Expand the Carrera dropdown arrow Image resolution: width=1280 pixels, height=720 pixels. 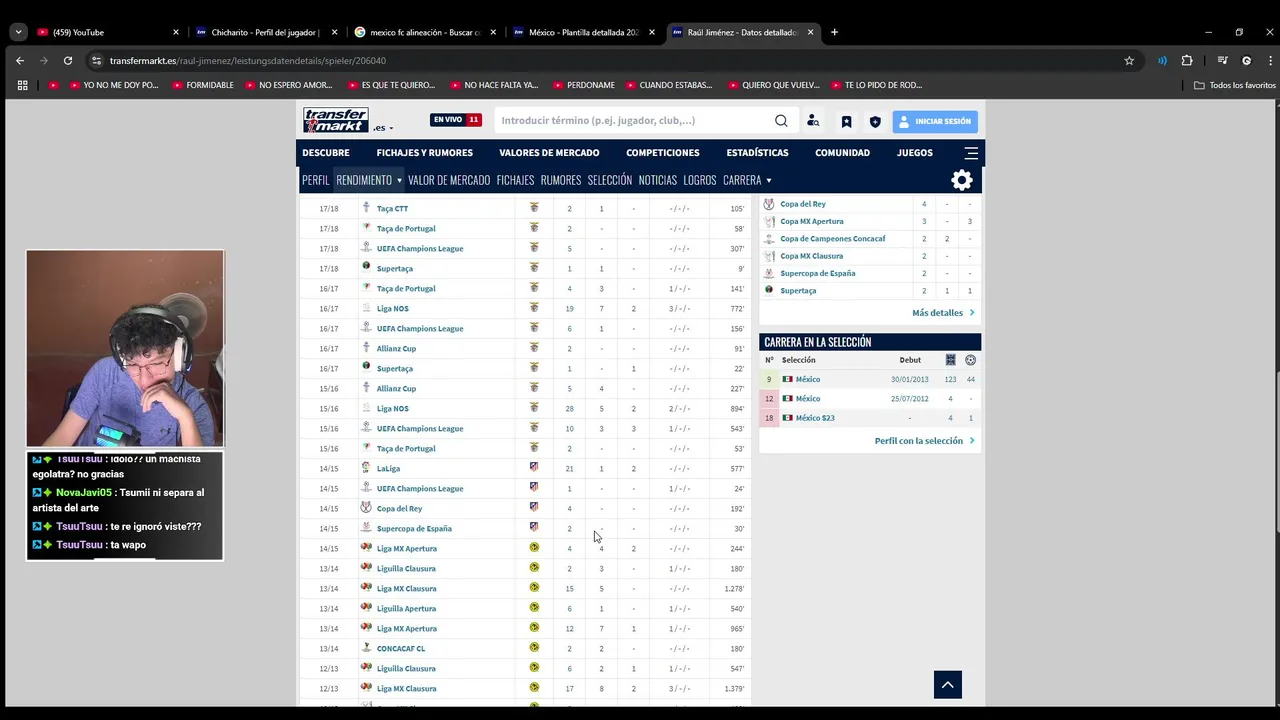click(768, 181)
